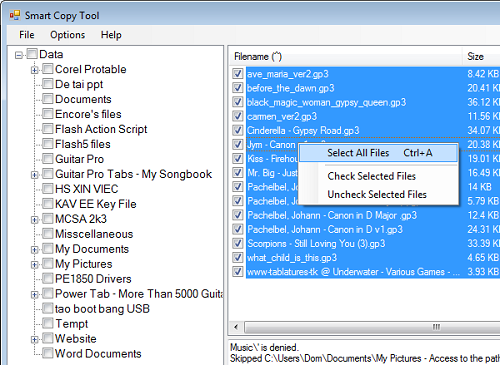
Task: Click the 8.42 KB size cell
Action: (x=483, y=74)
